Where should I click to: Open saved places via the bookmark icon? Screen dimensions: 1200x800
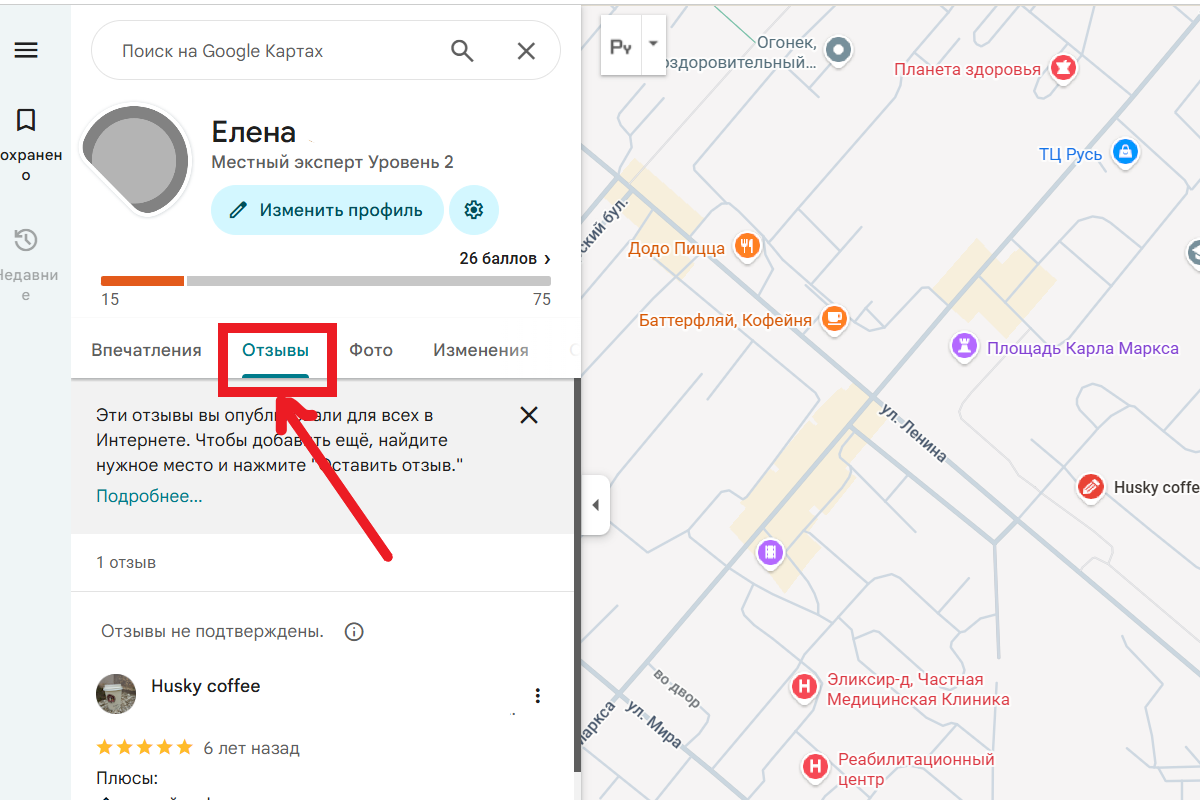point(25,120)
